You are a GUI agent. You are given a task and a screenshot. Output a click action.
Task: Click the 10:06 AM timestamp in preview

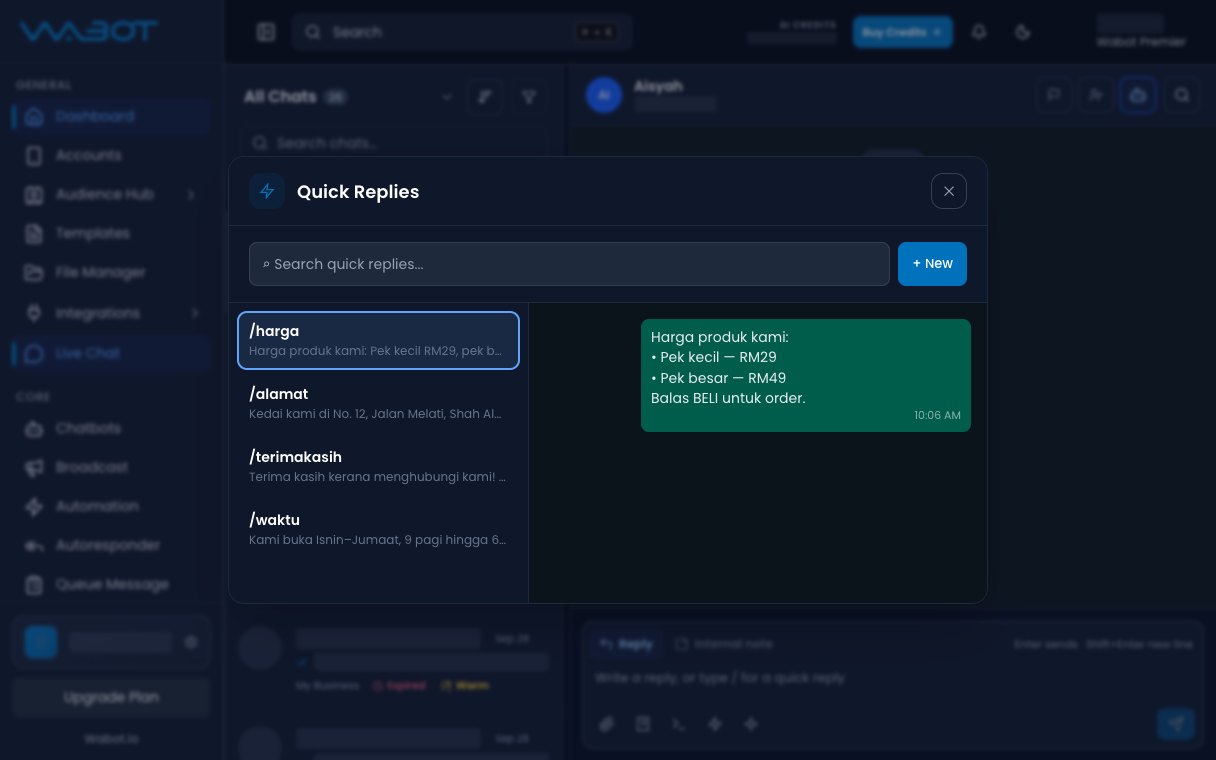pyautogui.click(x=937, y=415)
